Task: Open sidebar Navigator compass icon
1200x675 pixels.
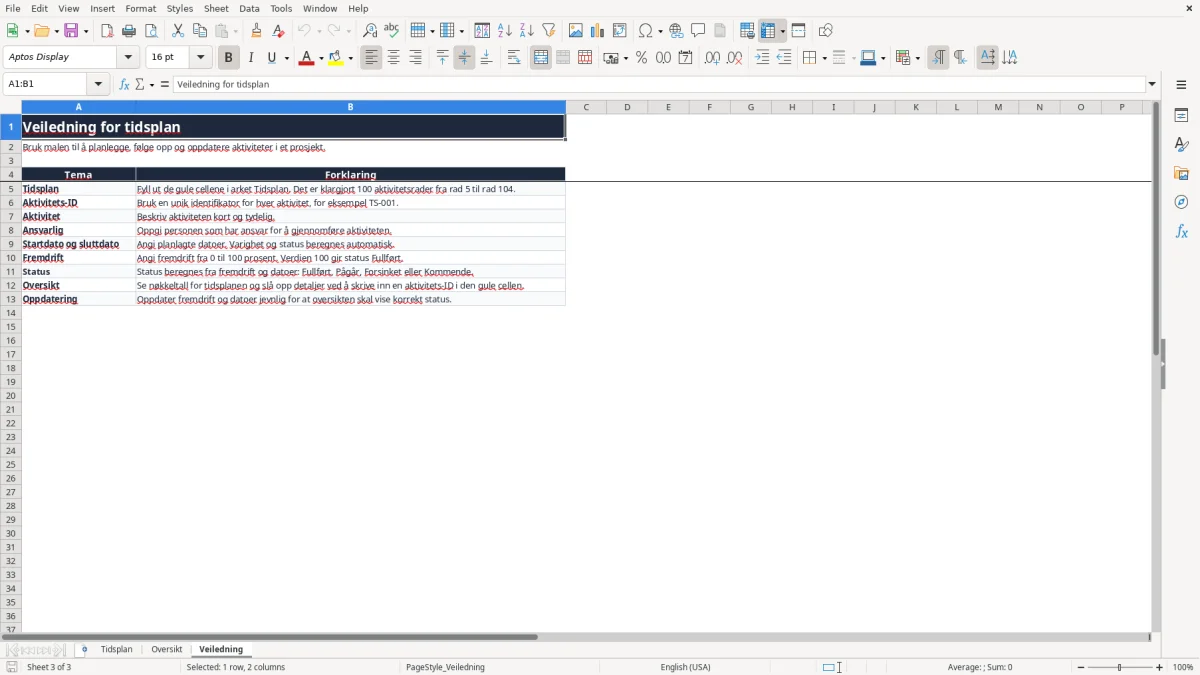Action: click(1181, 202)
